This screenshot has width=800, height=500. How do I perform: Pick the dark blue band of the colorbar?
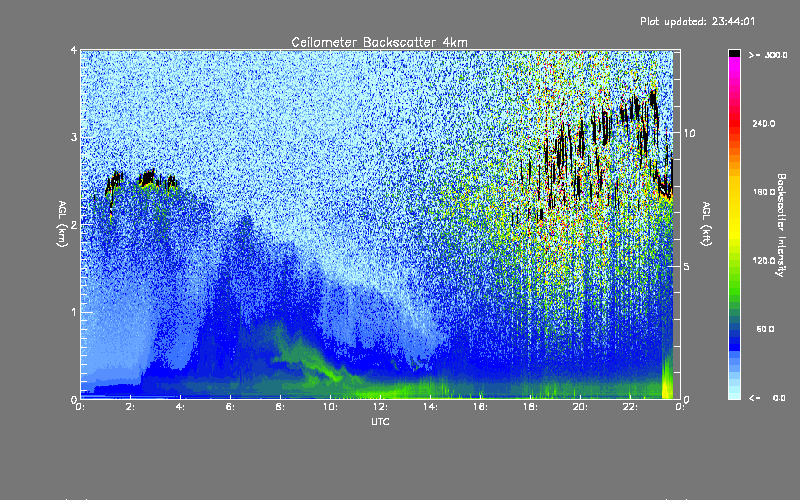point(734,339)
